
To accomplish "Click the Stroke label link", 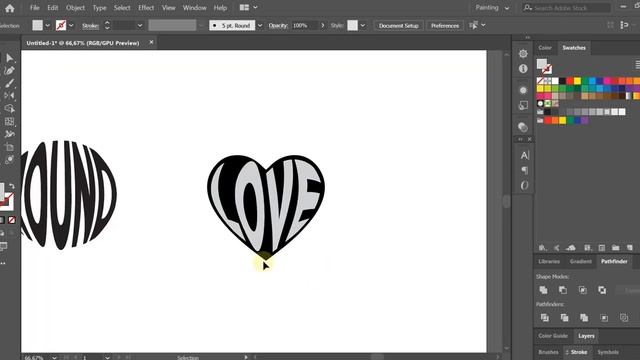I will [x=90, y=26].
